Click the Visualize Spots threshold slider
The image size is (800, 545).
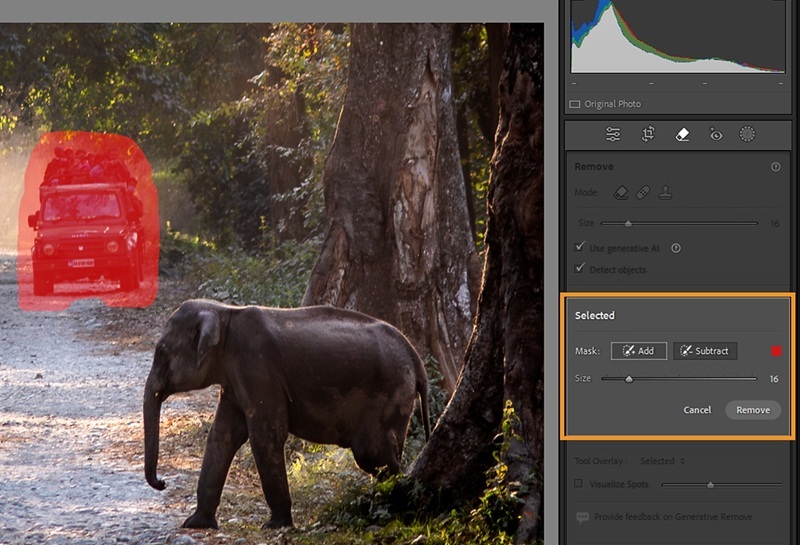point(721,484)
